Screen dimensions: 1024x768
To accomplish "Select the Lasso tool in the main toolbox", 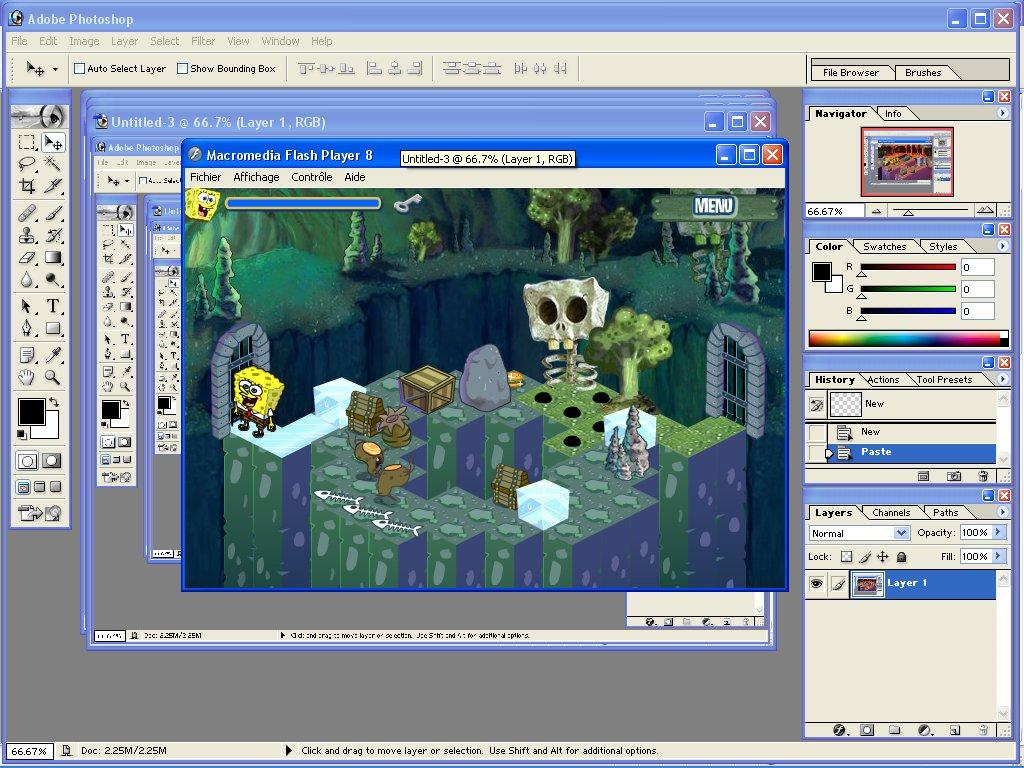I will click(27, 163).
